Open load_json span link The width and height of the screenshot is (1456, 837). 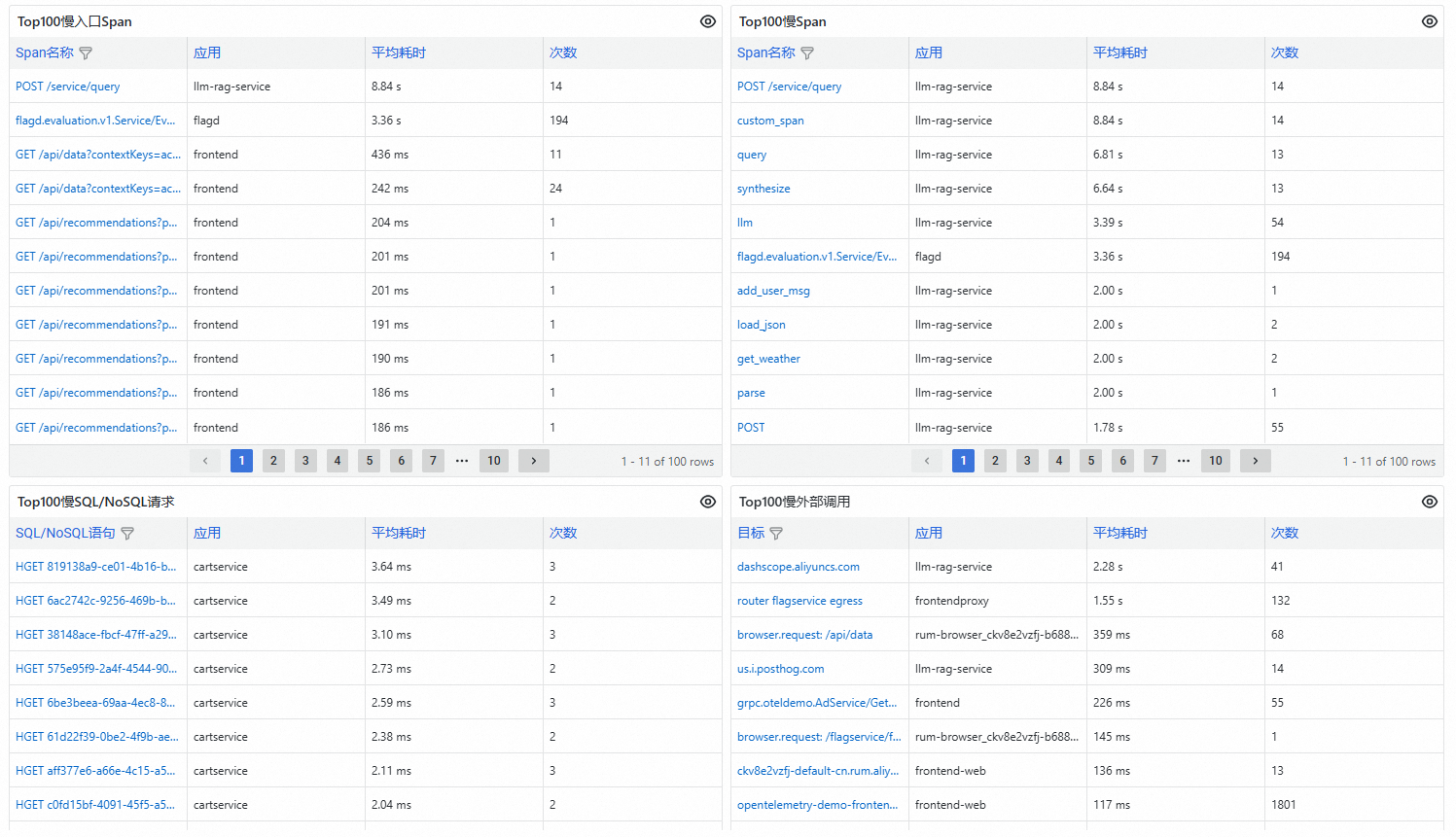(762, 325)
